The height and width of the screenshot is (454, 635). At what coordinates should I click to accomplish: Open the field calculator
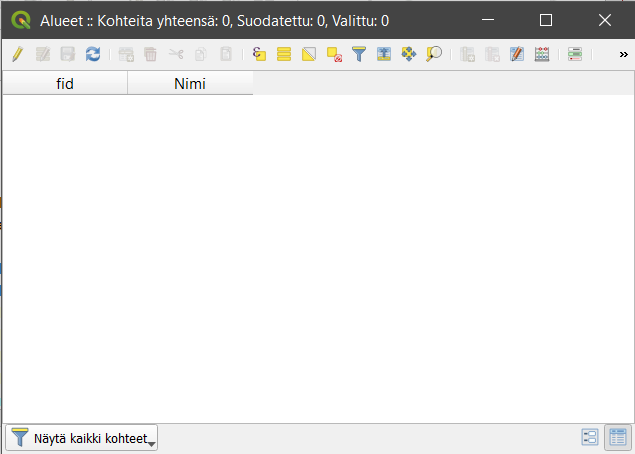point(542,54)
